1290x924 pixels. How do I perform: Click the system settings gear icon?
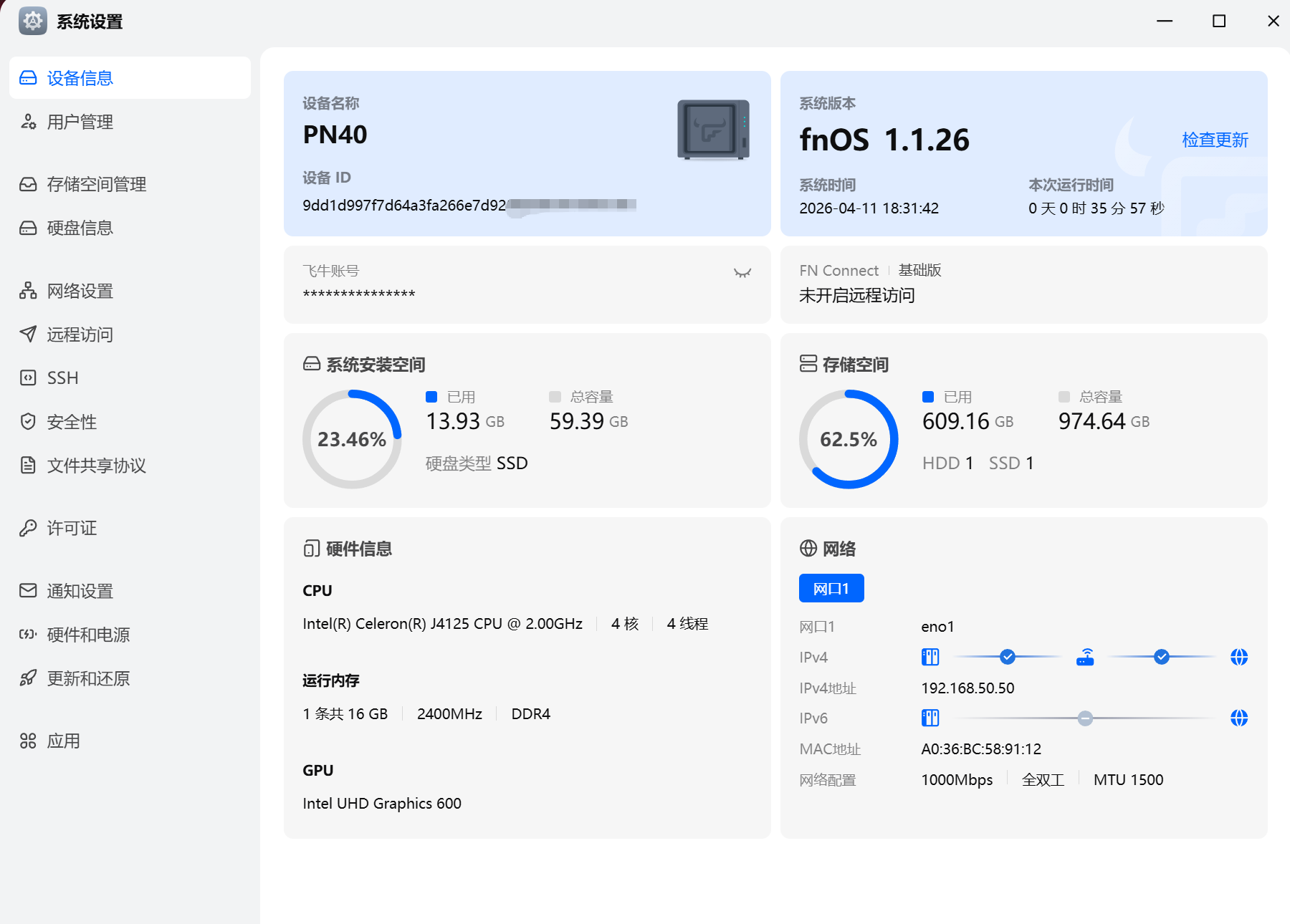click(33, 21)
